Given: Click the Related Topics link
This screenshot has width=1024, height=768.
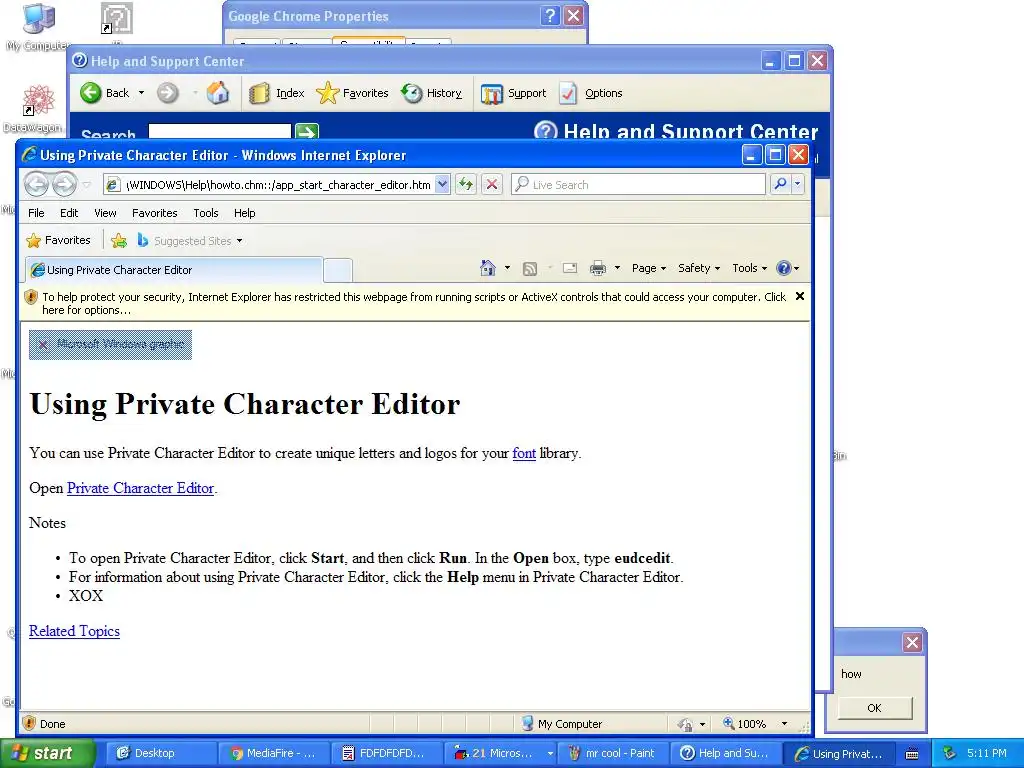Looking at the screenshot, I should pos(74,632).
